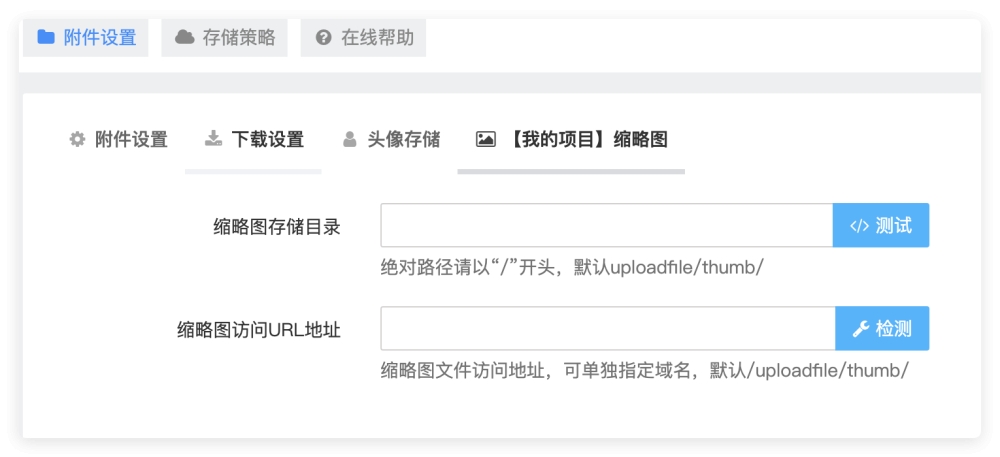This screenshot has height=457, width=1000.
Task: Click the wrench icon on 检测 button
Action: (x=861, y=329)
